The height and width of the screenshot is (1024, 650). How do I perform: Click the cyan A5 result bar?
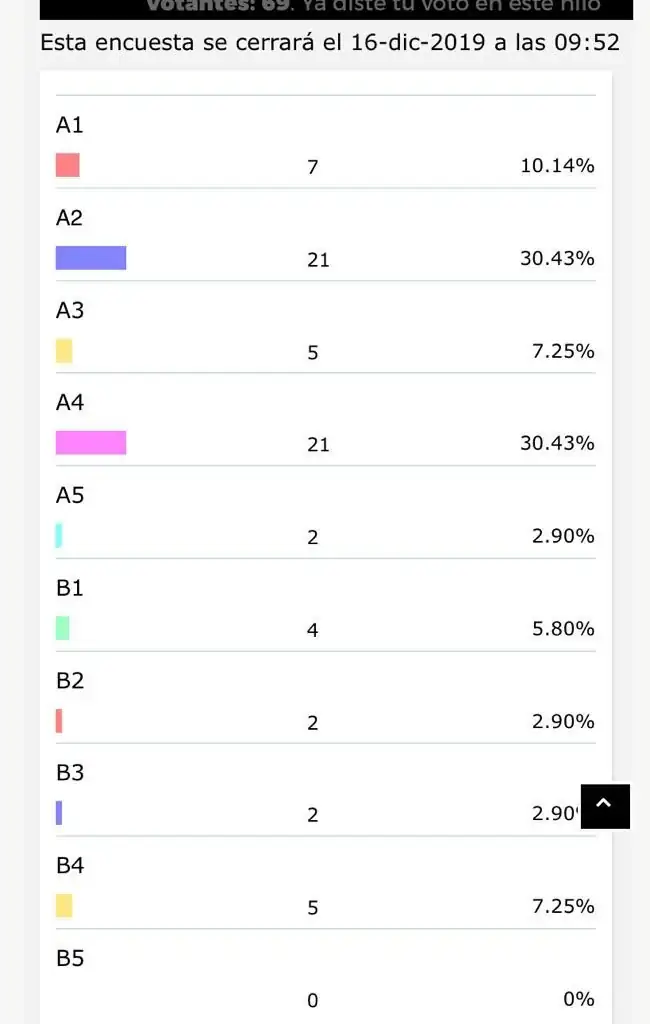coord(59,536)
